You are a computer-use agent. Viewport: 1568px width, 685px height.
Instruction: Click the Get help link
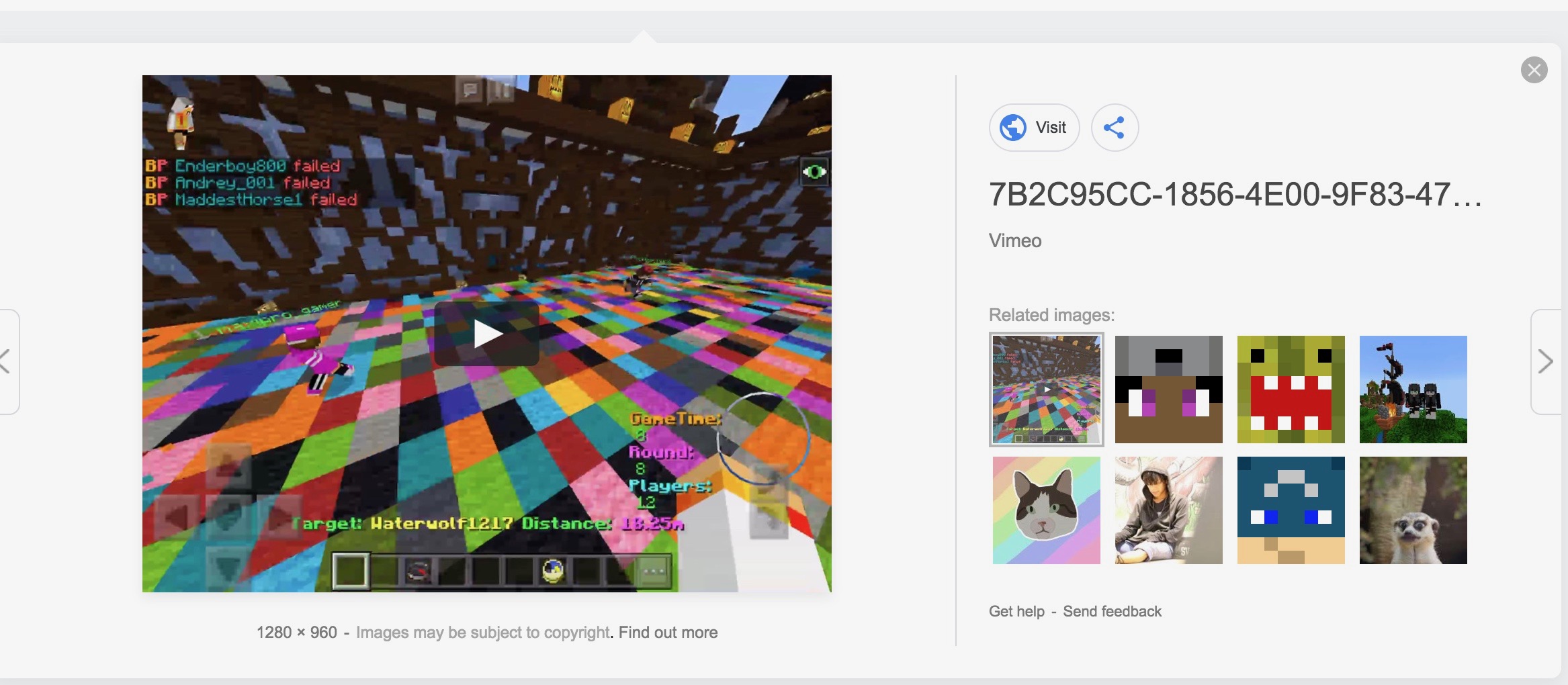pyautogui.click(x=1016, y=611)
